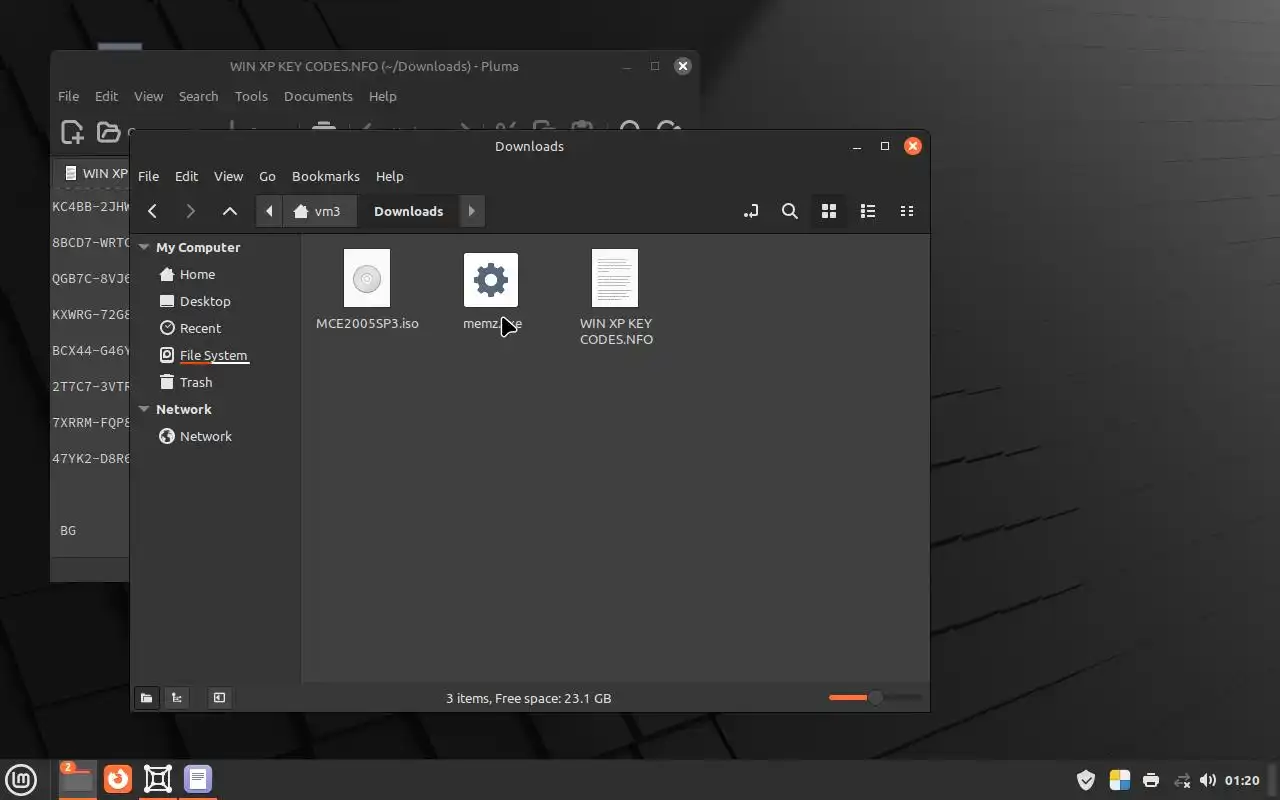Show tree view sidebar via status bar button
This screenshot has height=800, width=1280.
coord(177,698)
